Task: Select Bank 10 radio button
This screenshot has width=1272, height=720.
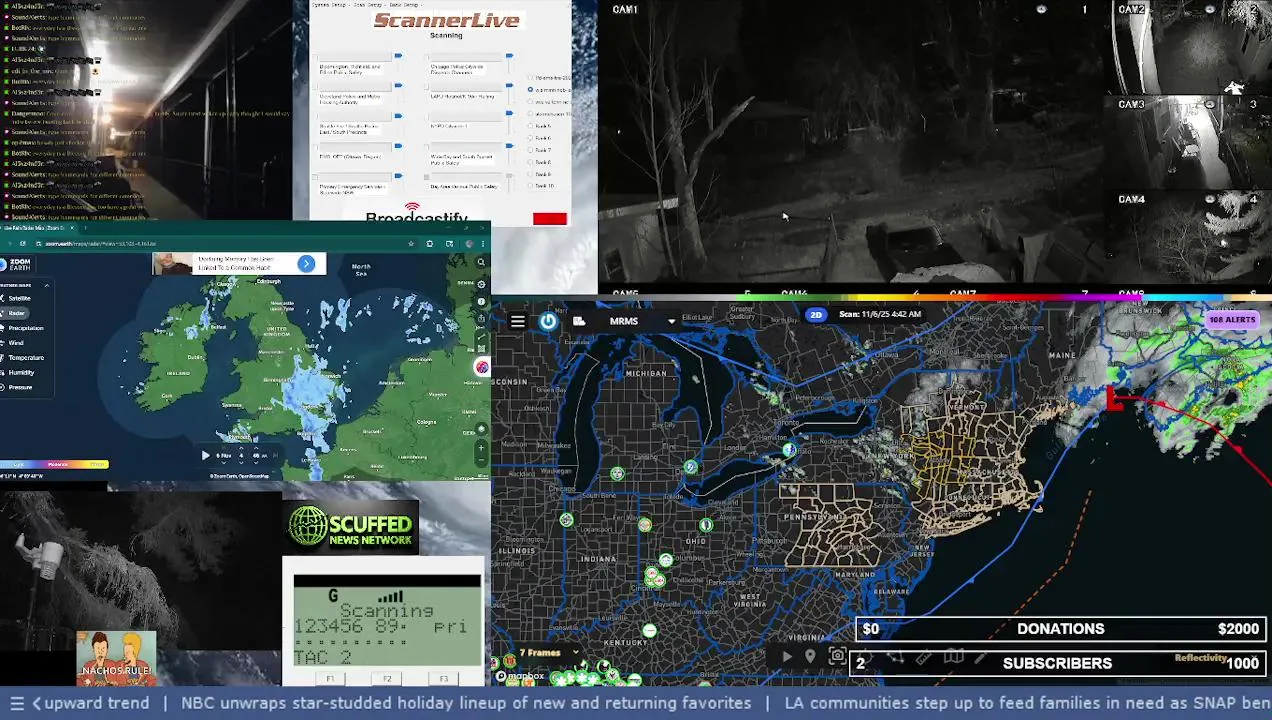Action: tap(530, 186)
